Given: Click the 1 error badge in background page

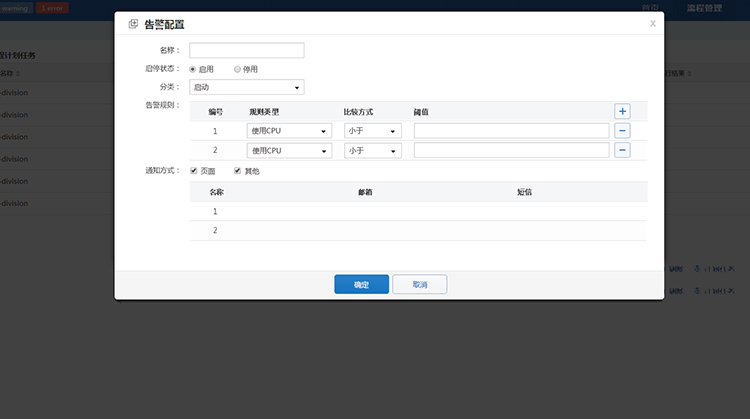Looking at the screenshot, I should click(52, 8).
